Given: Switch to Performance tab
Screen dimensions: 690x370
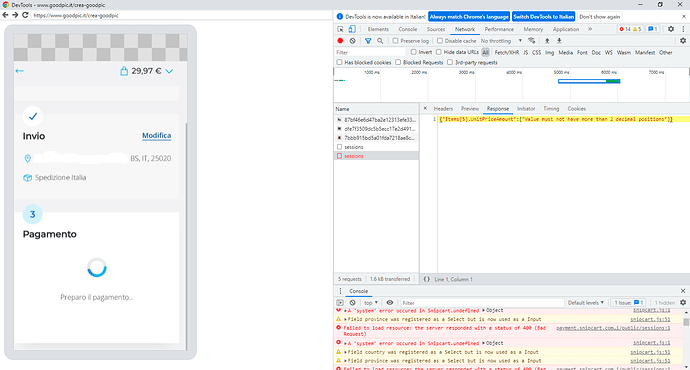Looking at the screenshot, I should (x=499, y=29).
